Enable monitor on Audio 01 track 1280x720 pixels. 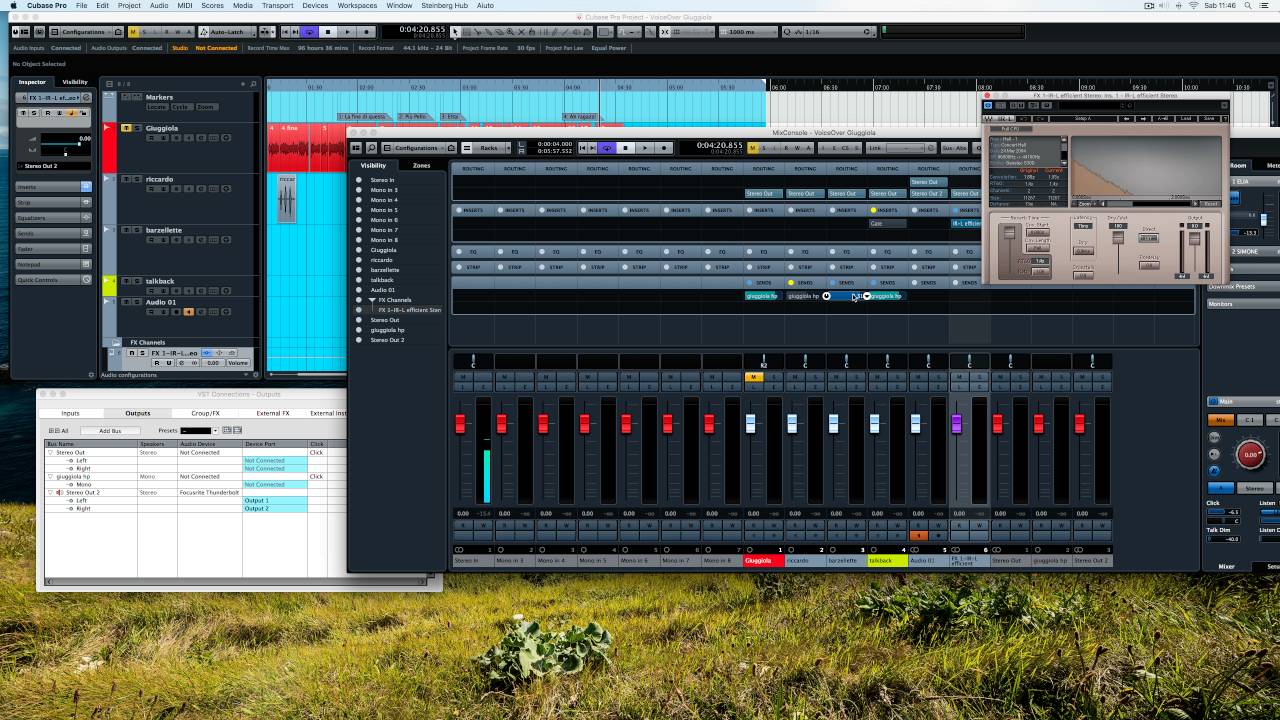(x=189, y=312)
